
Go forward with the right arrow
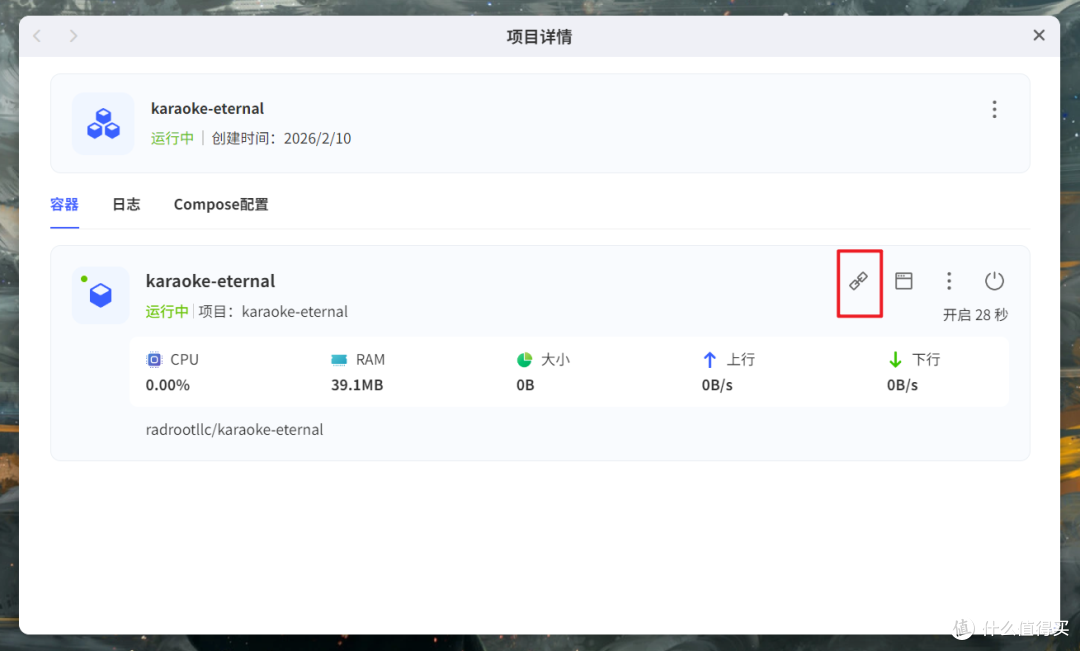(x=73, y=36)
